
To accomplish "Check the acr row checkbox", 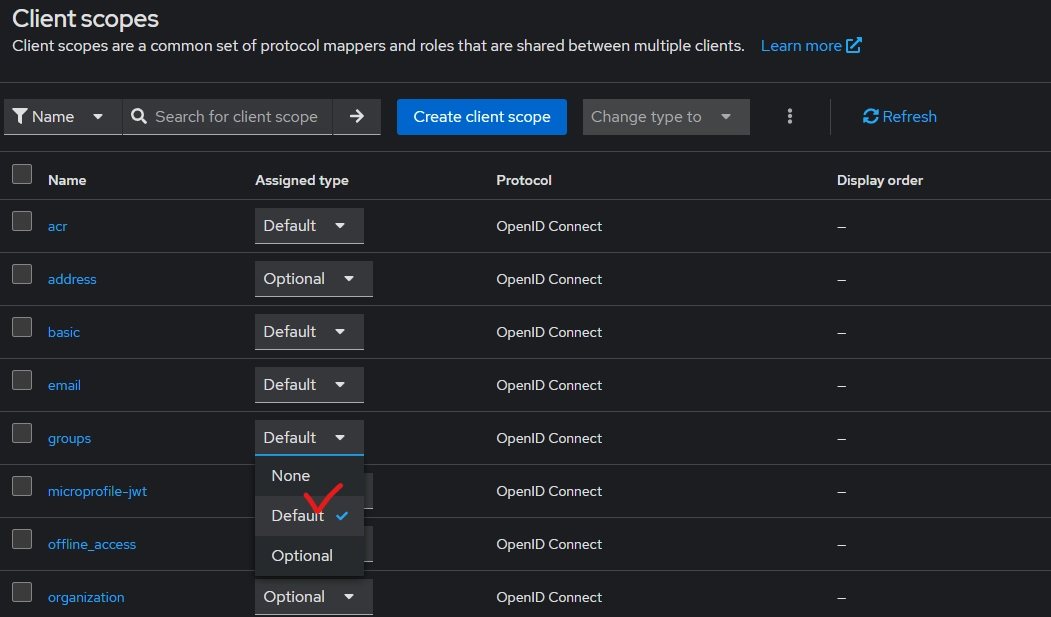I will (x=22, y=222).
